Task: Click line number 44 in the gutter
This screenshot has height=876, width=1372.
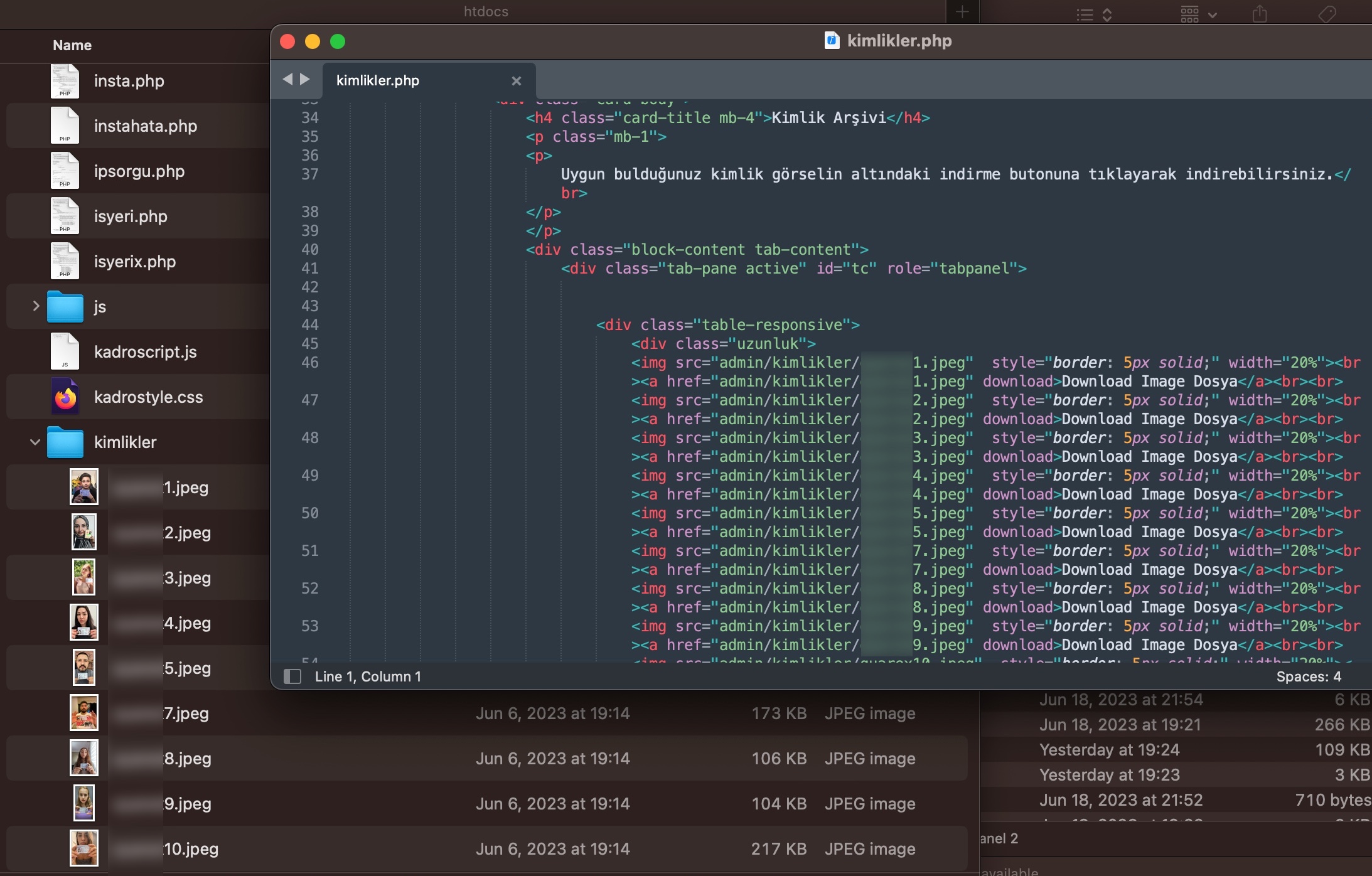Action: pos(310,325)
